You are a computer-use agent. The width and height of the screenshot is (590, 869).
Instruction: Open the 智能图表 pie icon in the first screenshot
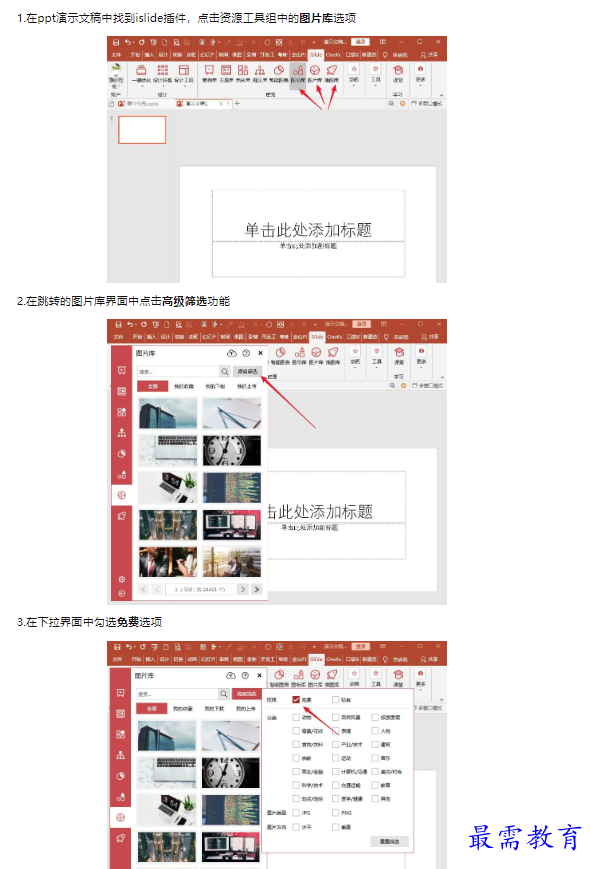(x=279, y=70)
